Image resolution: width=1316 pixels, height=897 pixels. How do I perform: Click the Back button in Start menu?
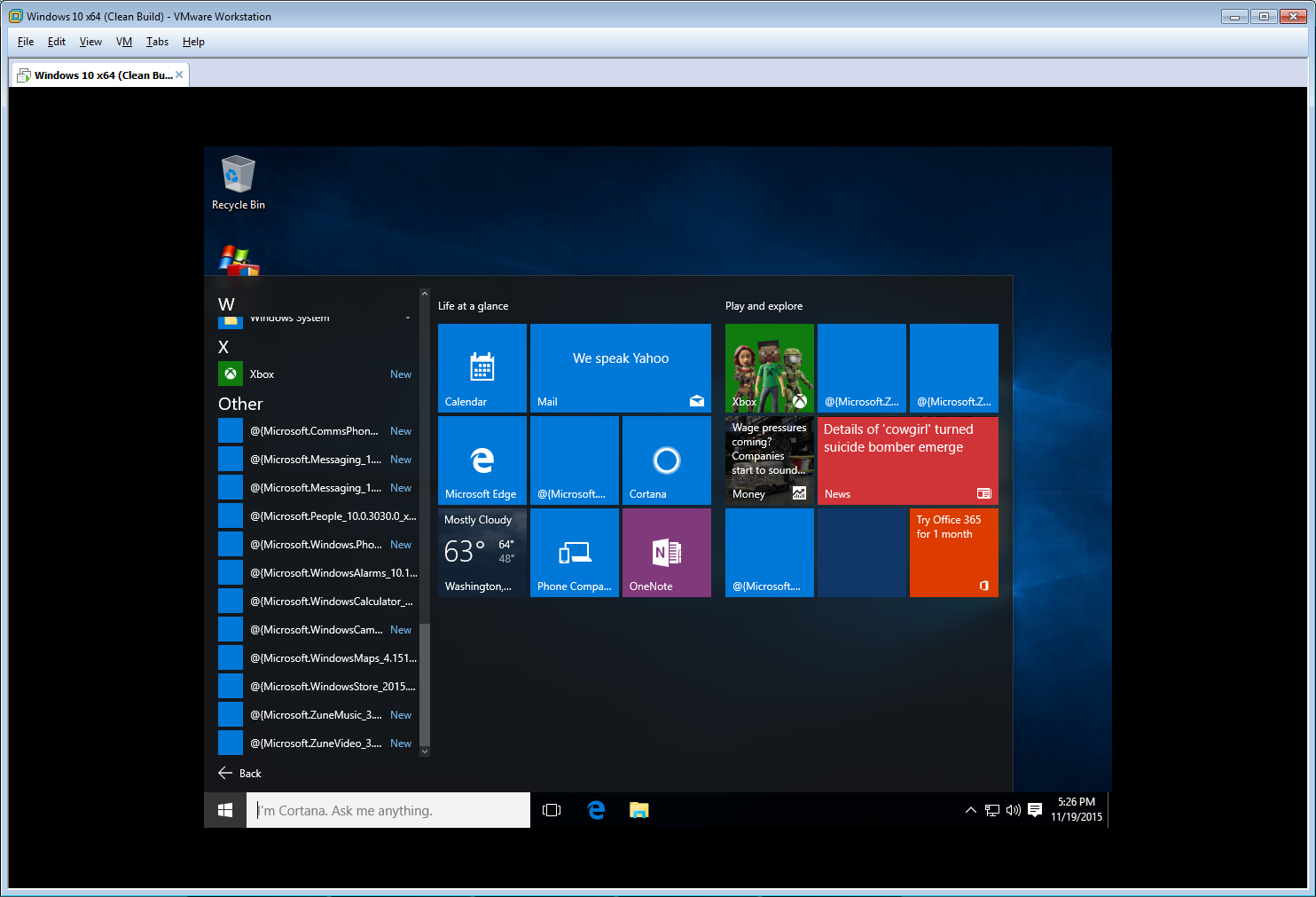point(240,774)
